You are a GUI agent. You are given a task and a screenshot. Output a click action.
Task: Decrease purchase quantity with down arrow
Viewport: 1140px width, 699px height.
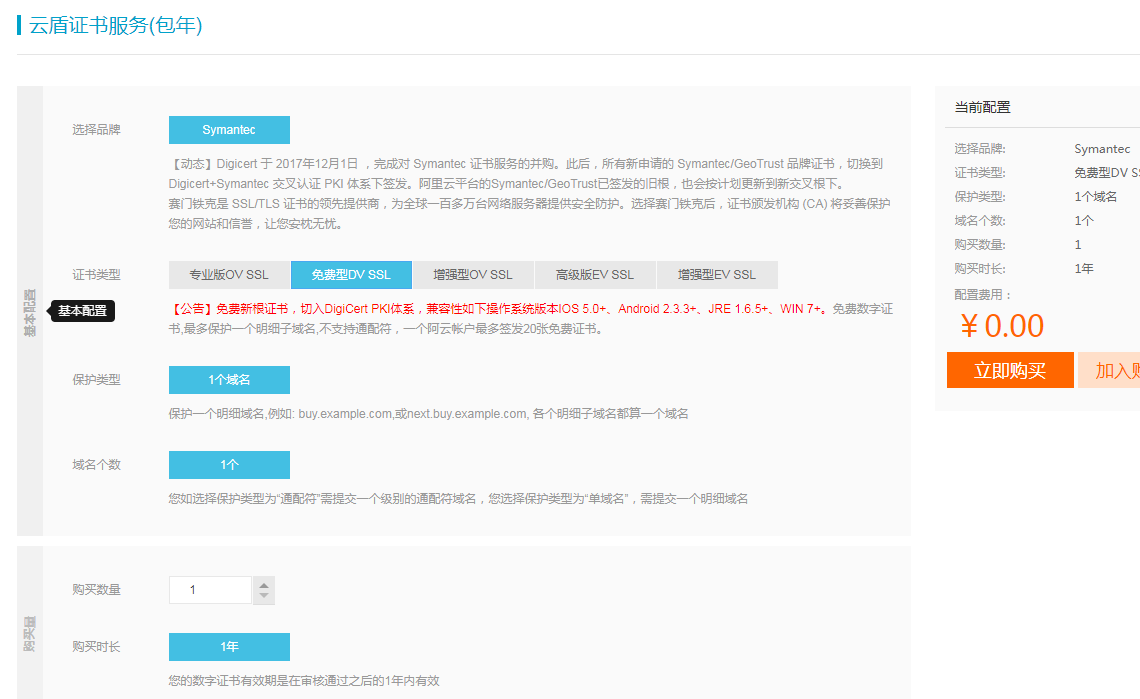pyautogui.click(x=264, y=596)
